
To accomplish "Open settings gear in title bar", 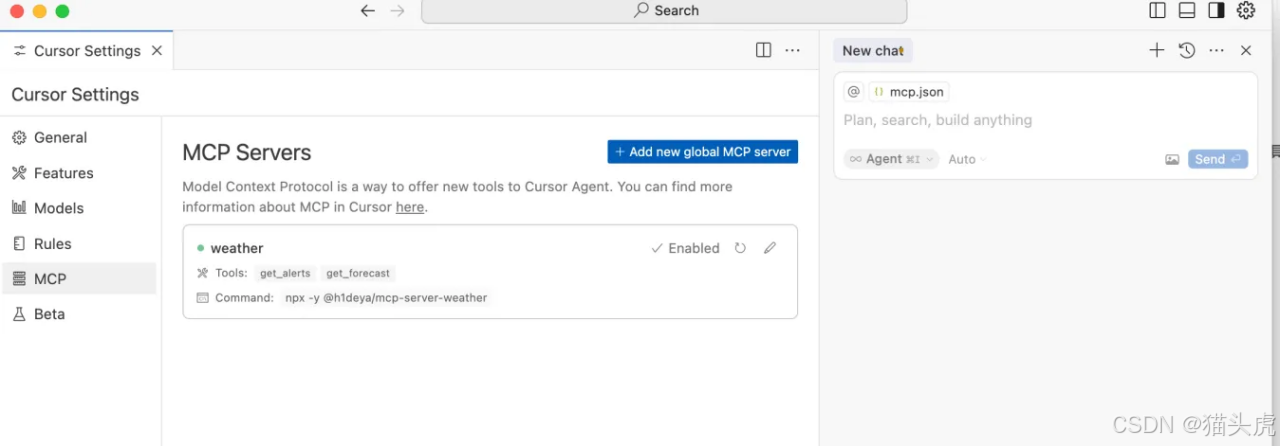I will tap(1246, 11).
